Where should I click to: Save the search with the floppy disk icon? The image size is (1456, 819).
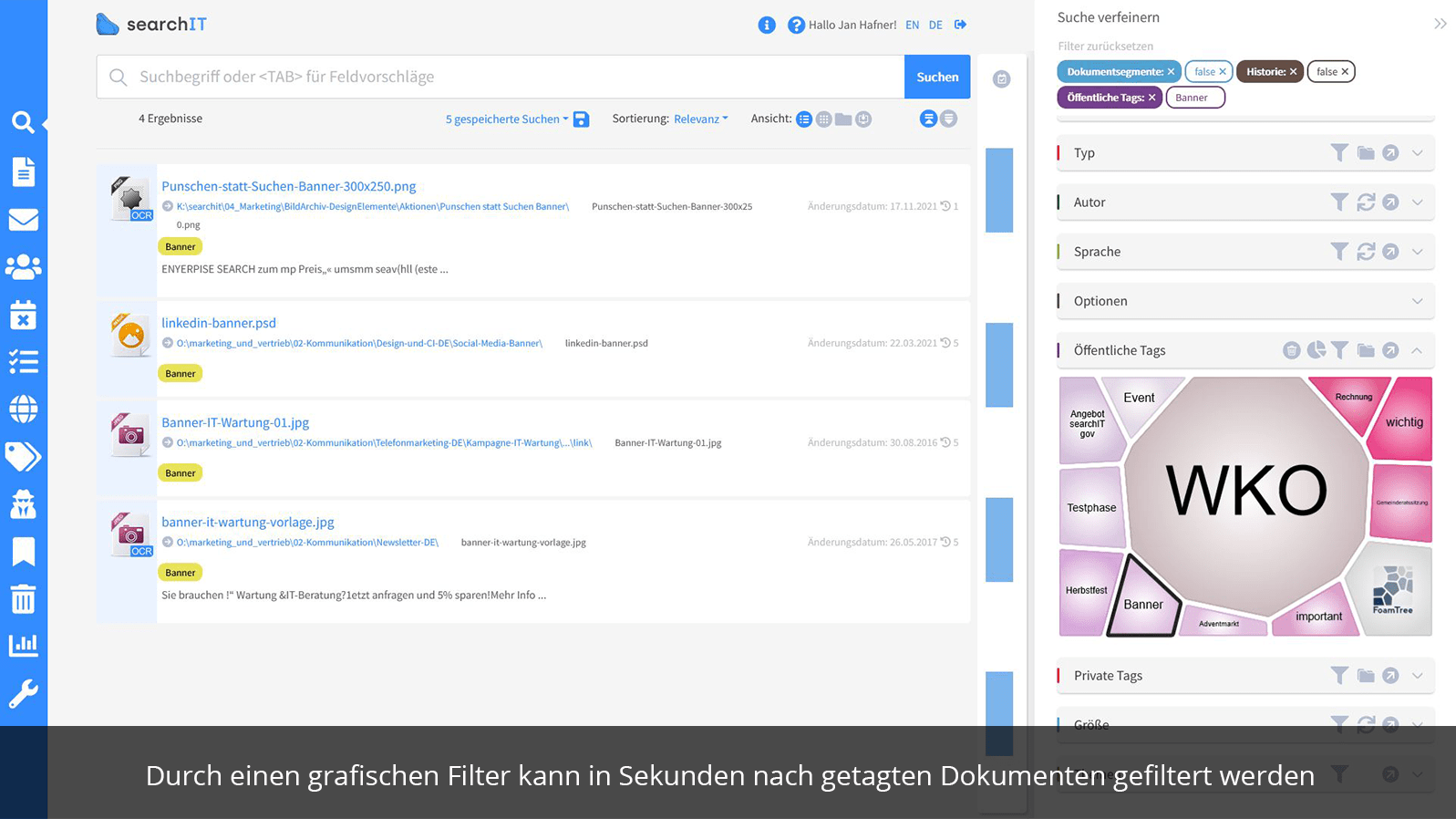point(581,119)
